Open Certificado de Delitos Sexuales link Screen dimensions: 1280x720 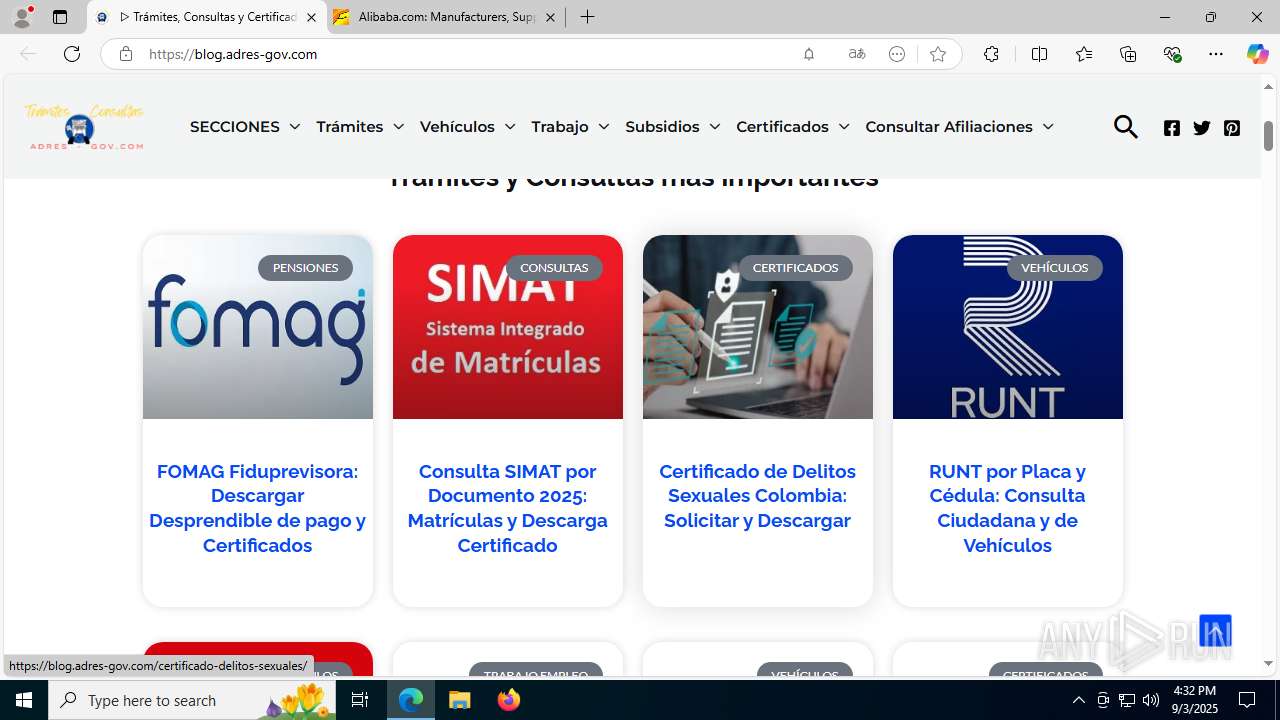pos(757,496)
